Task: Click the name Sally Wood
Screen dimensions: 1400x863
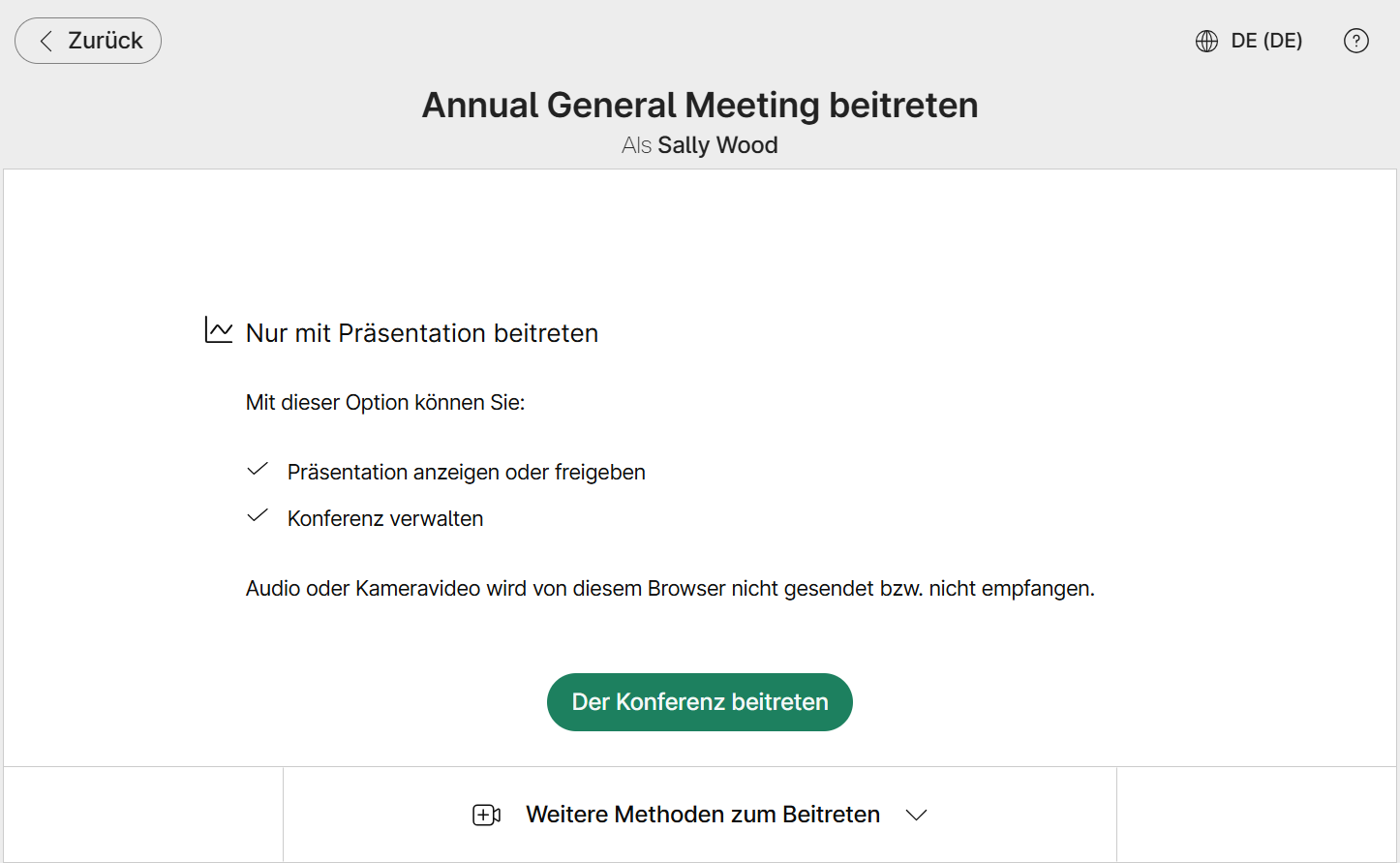Action: coord(717,144)
